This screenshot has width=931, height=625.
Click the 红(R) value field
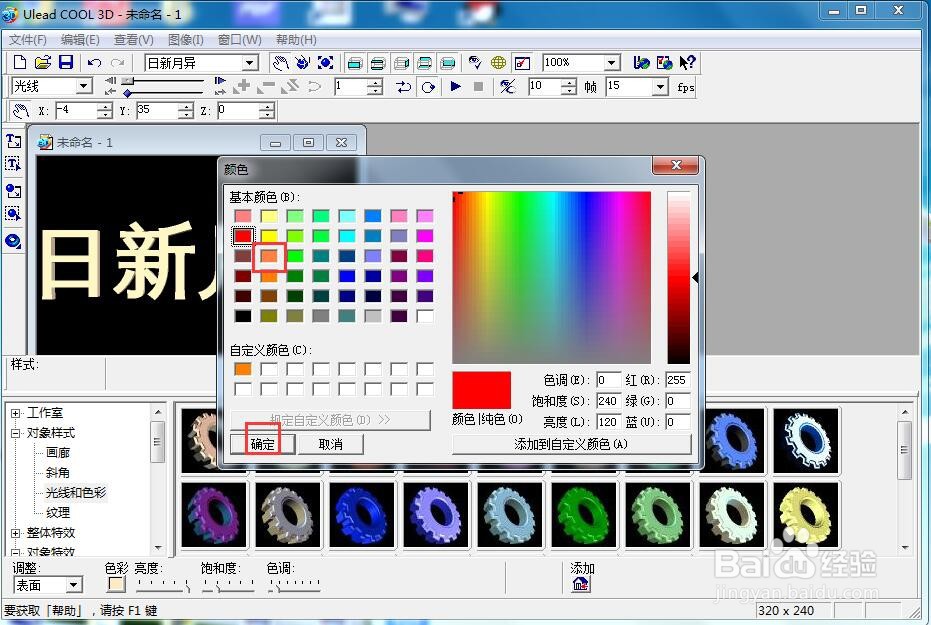[677, 380]
